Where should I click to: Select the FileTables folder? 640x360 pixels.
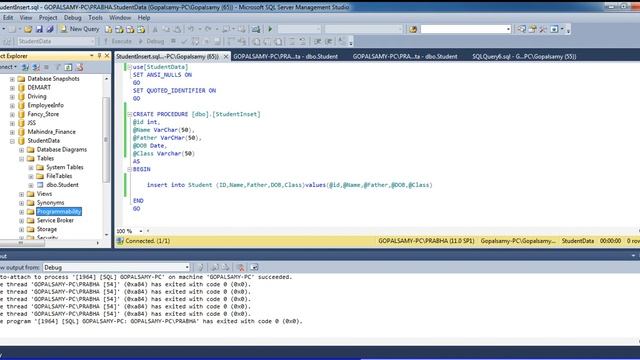tap(59, 176)
